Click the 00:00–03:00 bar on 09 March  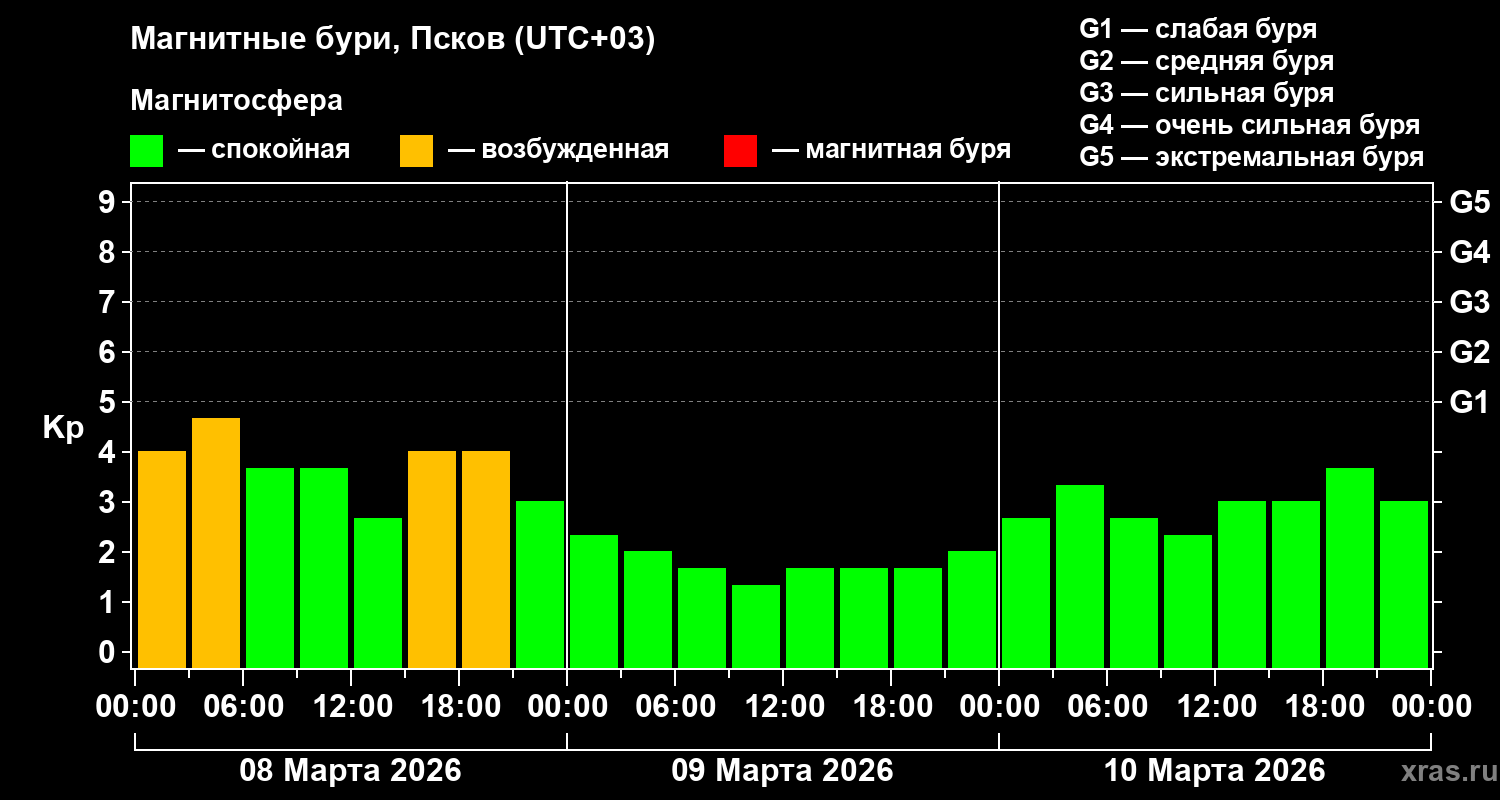pyautogui.click(x=594, y=602)
